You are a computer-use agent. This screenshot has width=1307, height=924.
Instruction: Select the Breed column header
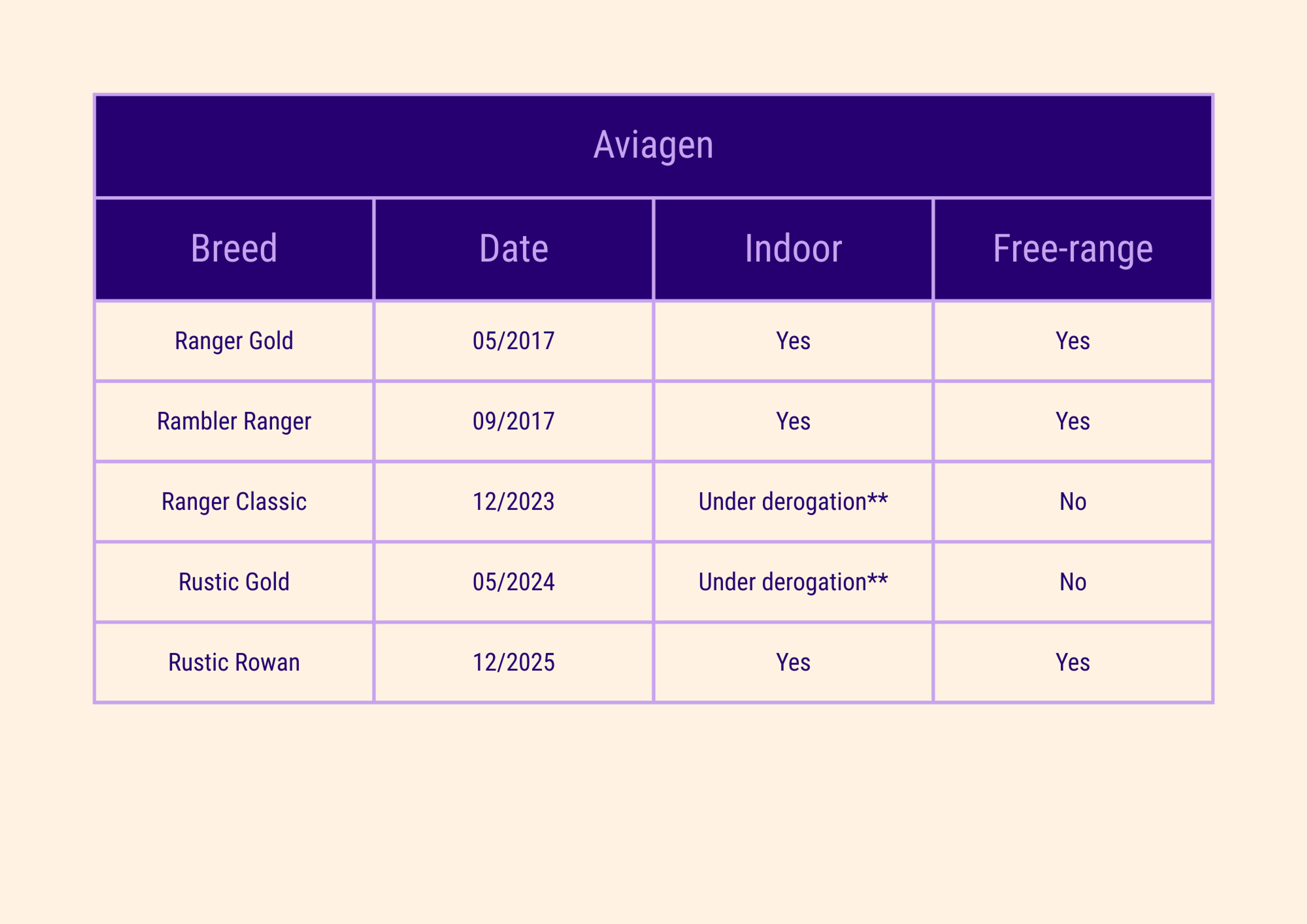pos(234,249)
